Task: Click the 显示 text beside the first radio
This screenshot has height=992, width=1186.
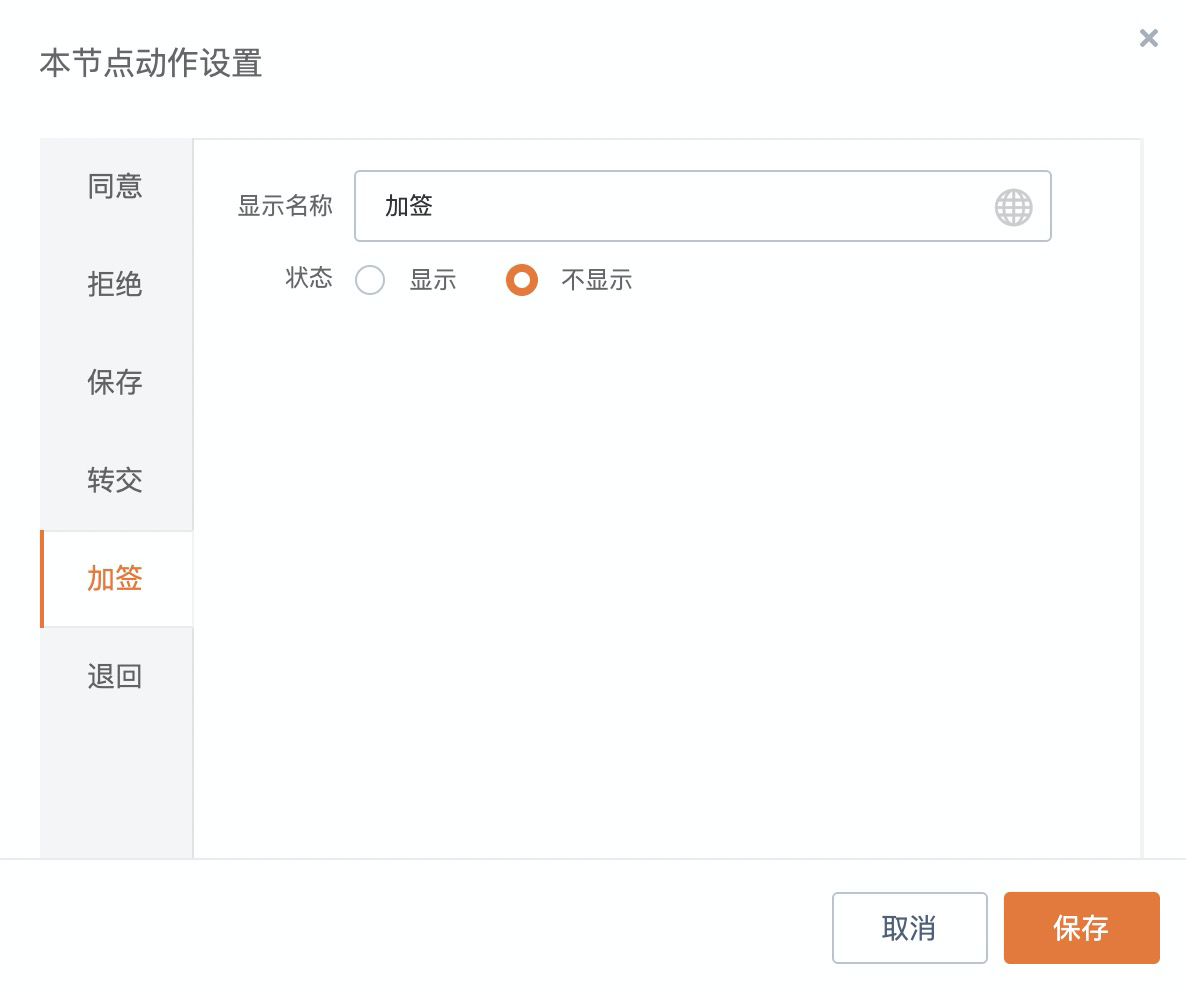Action: (433, 280)
